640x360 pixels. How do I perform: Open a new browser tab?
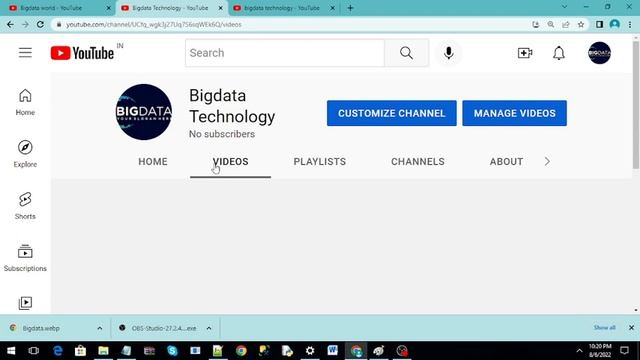coord(350,8)
